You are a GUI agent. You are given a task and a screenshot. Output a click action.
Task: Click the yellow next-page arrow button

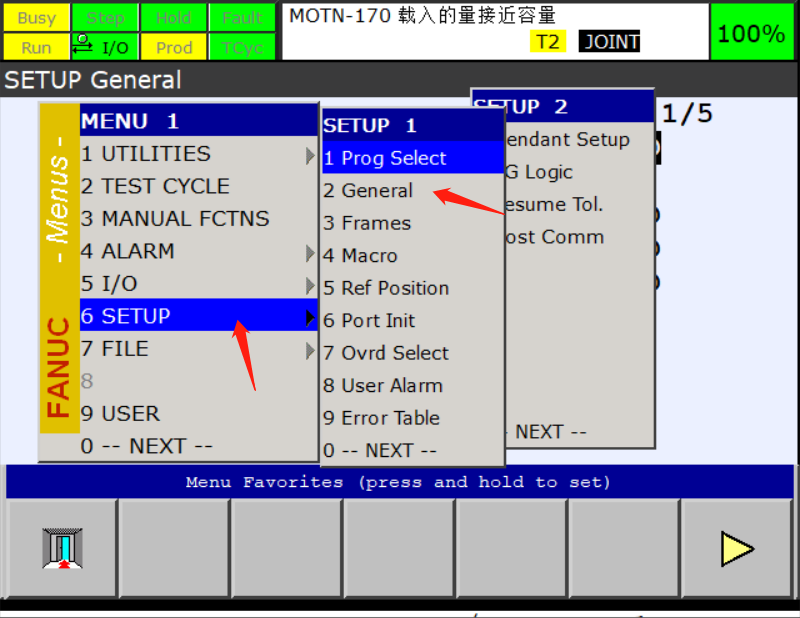737,549
